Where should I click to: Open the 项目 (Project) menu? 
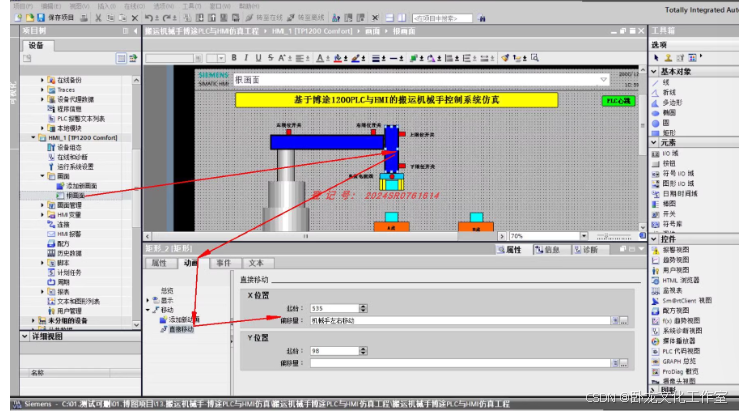coord(23,6)
